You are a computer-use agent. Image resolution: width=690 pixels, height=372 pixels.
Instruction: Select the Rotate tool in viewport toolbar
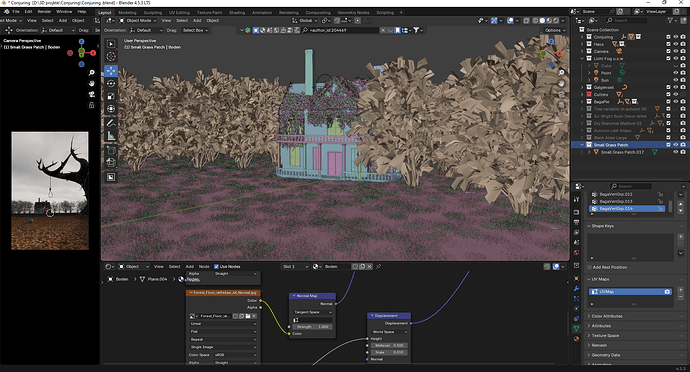pyautogui.click(x=111, y=83)
